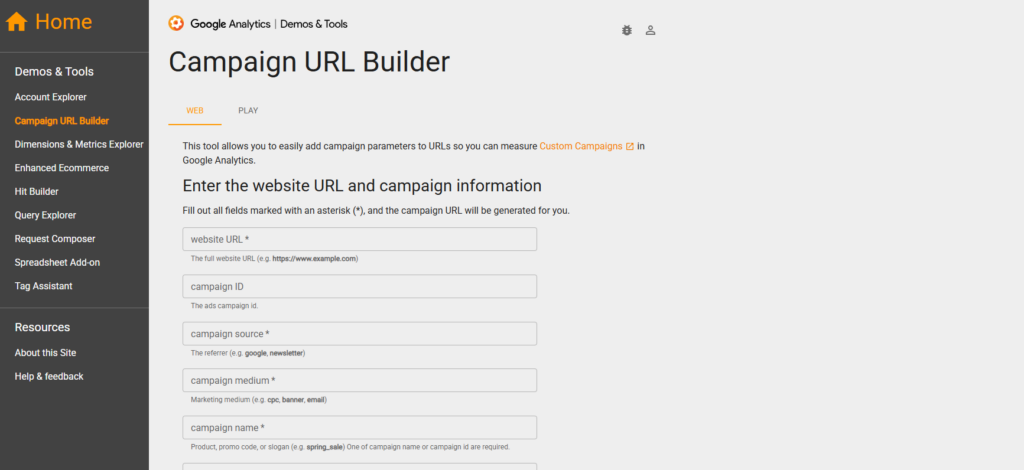Click the Campaign URL Builder page title
Image resolution: width=1024 pixels, height=470 pixels.
pyautogui.click(x=309, y=62)
